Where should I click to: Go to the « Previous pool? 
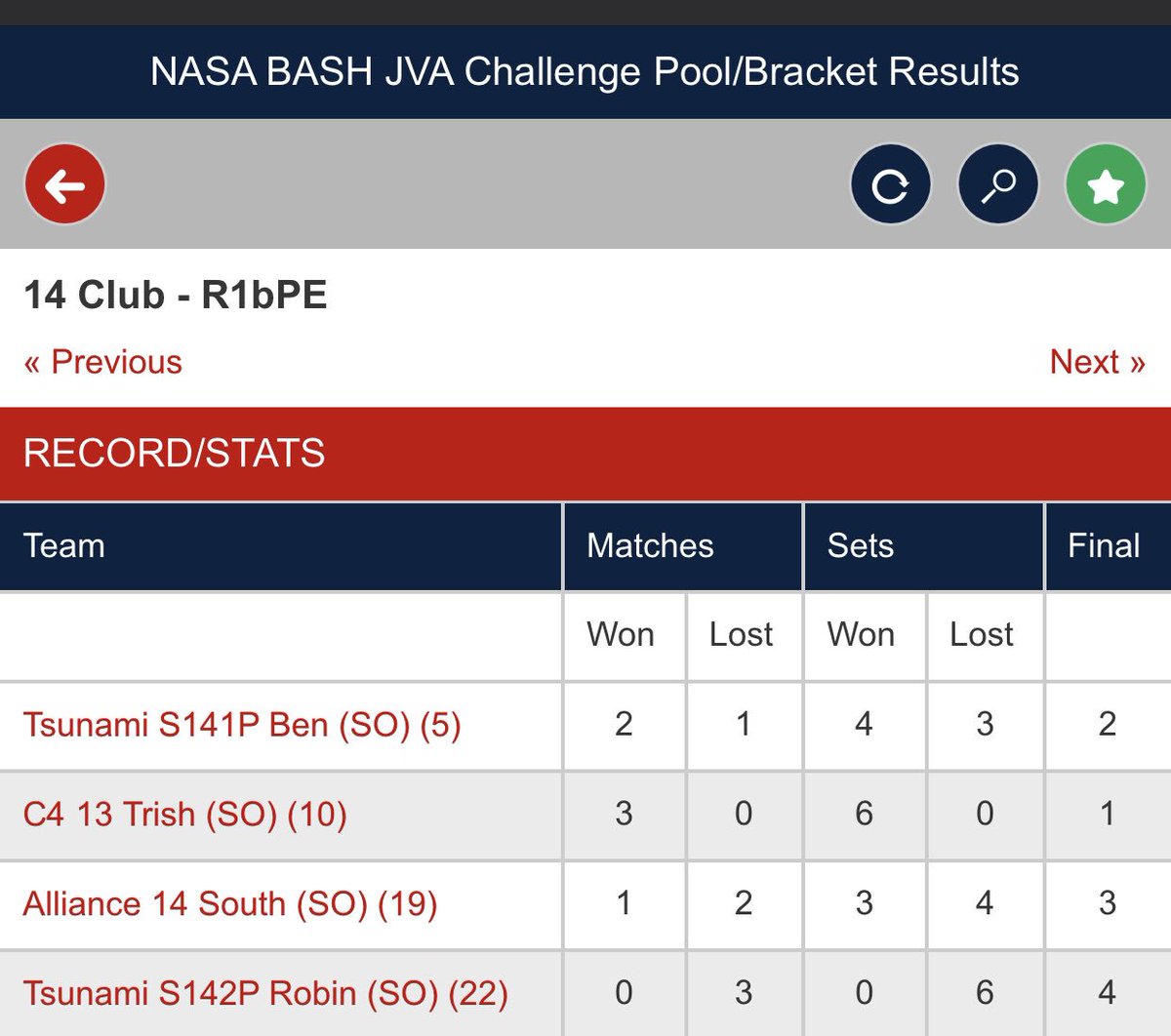pos(102,362)
